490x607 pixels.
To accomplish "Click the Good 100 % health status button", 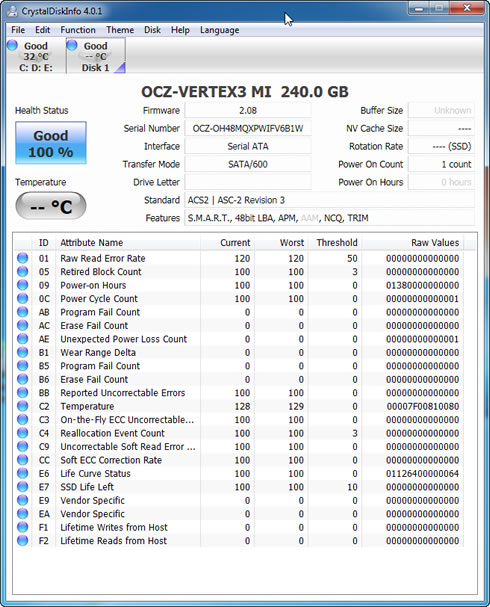I will point(51,143).
